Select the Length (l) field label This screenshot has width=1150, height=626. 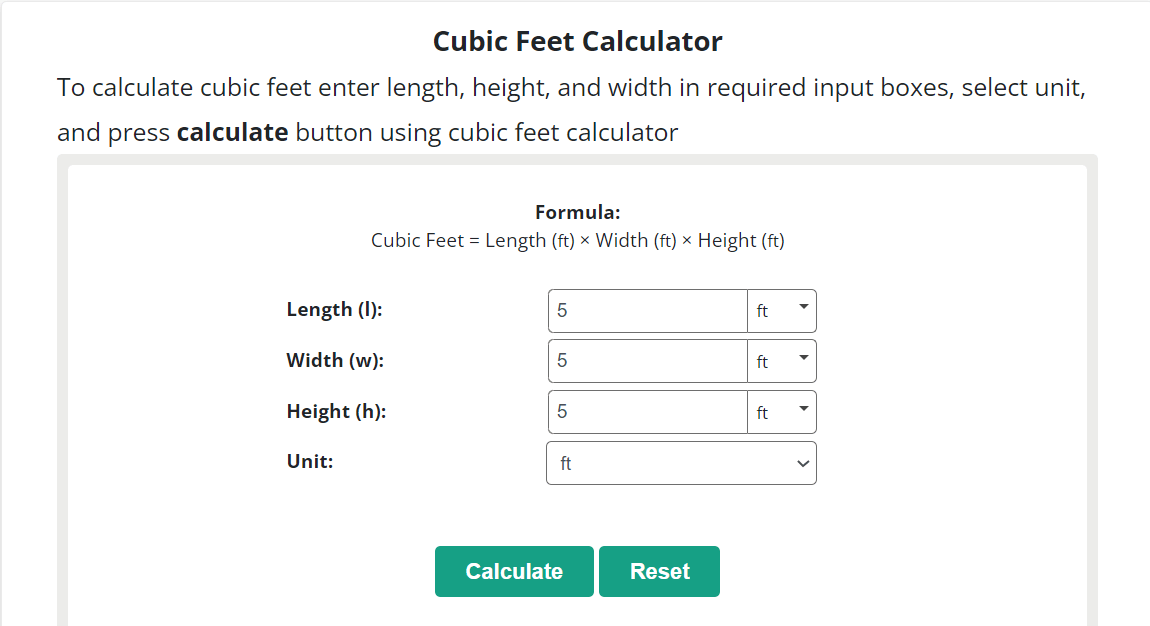click(x=334, y=309)
